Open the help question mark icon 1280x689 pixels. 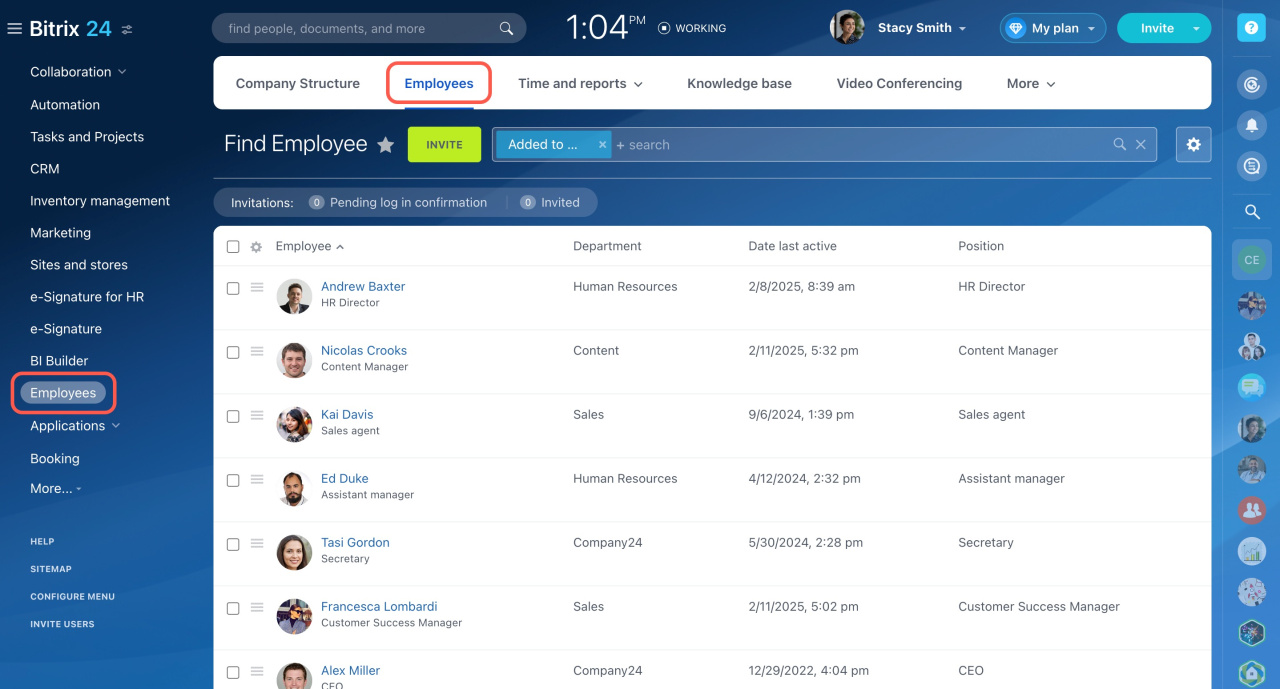click(1251, 28)
